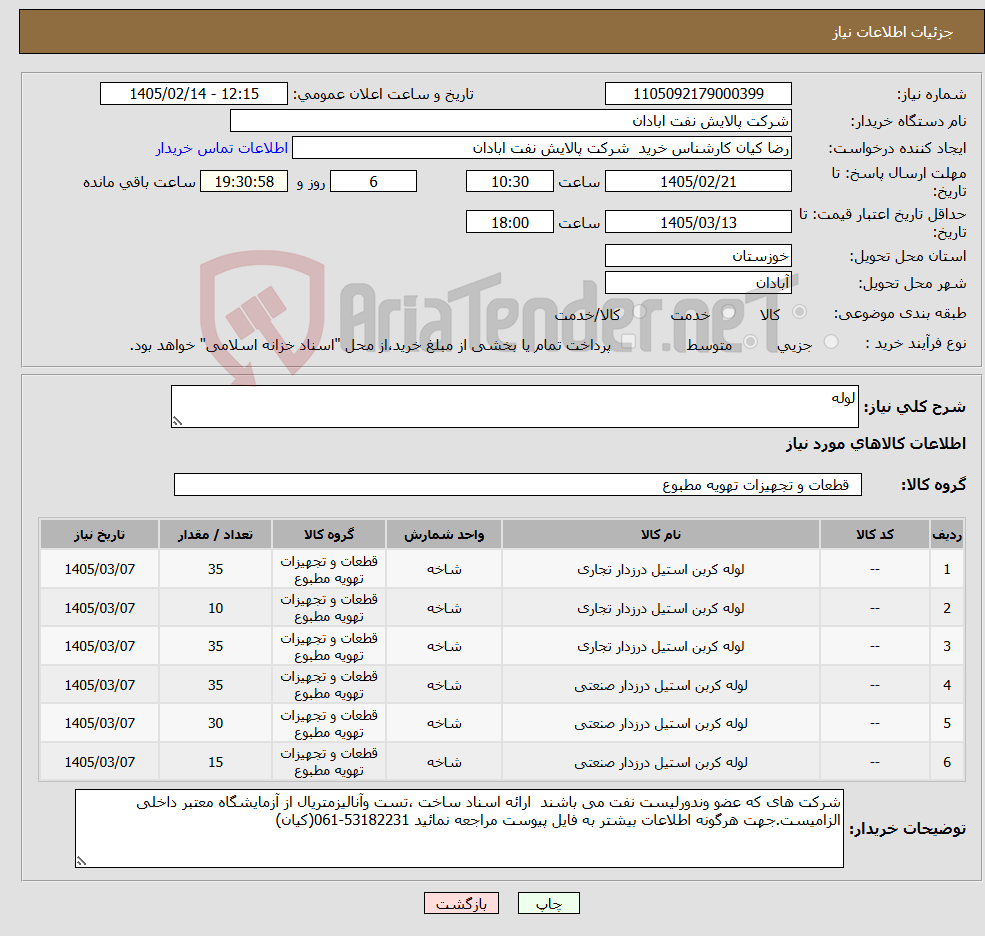Click the remaining time field 19:30:58
The image size is (985, 936).
(244, 182)
